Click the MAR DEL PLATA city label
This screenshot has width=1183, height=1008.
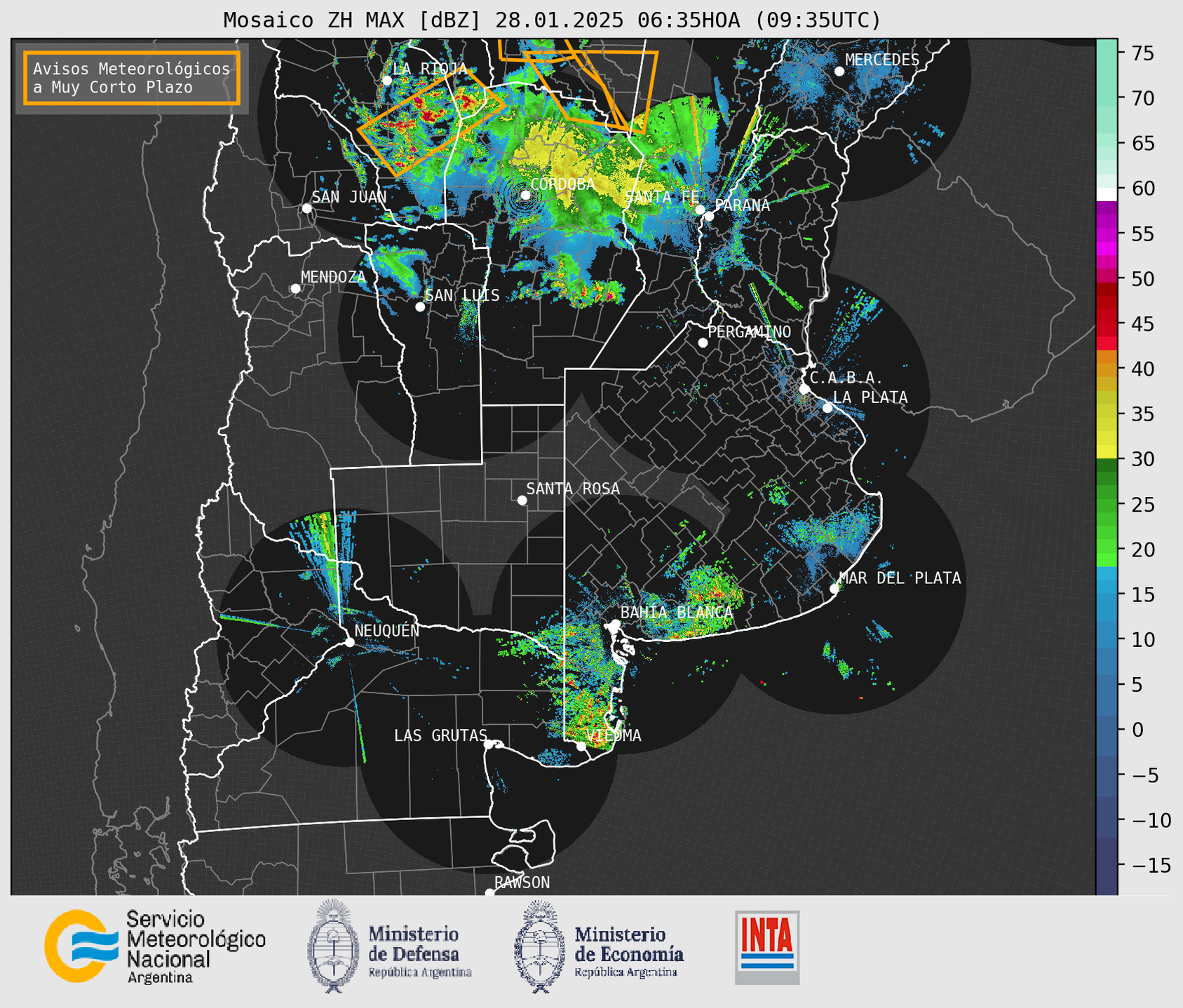click(x=900, y=578)
